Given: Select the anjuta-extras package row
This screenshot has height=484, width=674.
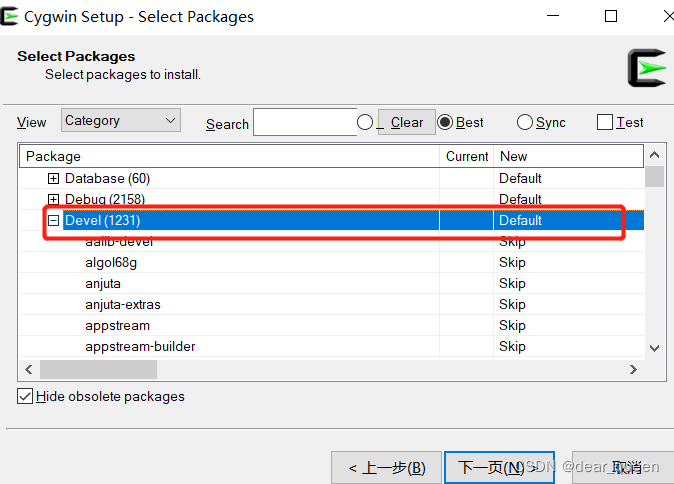Looking at the screenshot, I should (123, 304).
